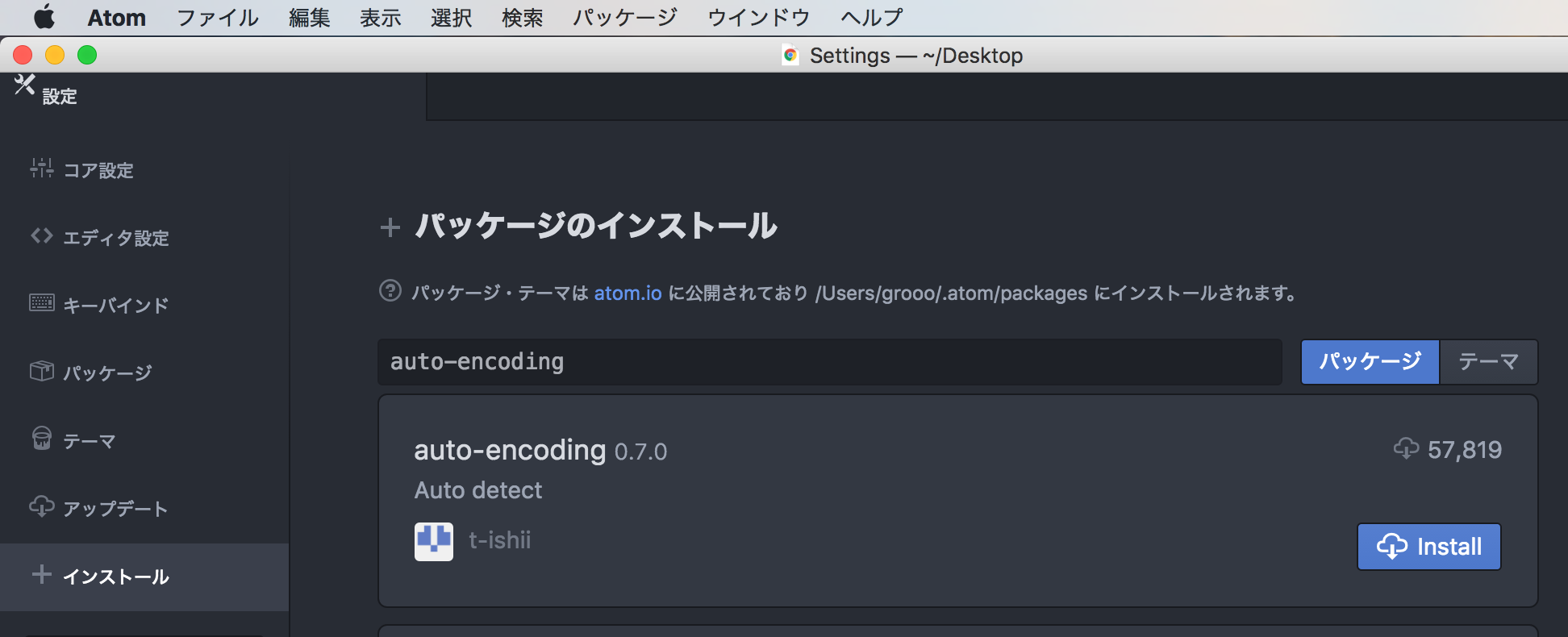Click the エディタ設定 code brackets icon
Viewport: 1568px width, 637px height.
point(42,235)
